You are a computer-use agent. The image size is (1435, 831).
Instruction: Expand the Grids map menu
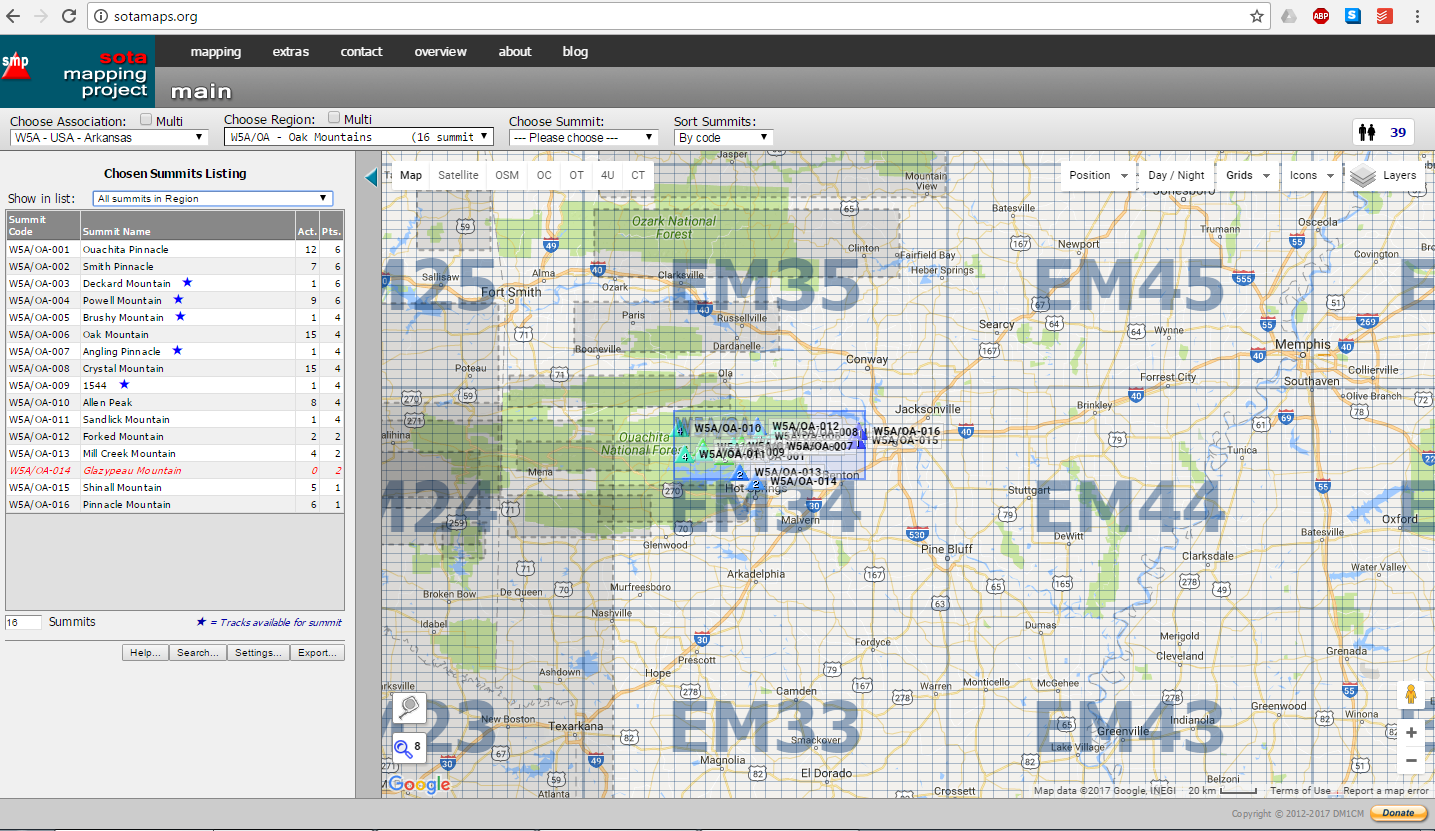1248,175
